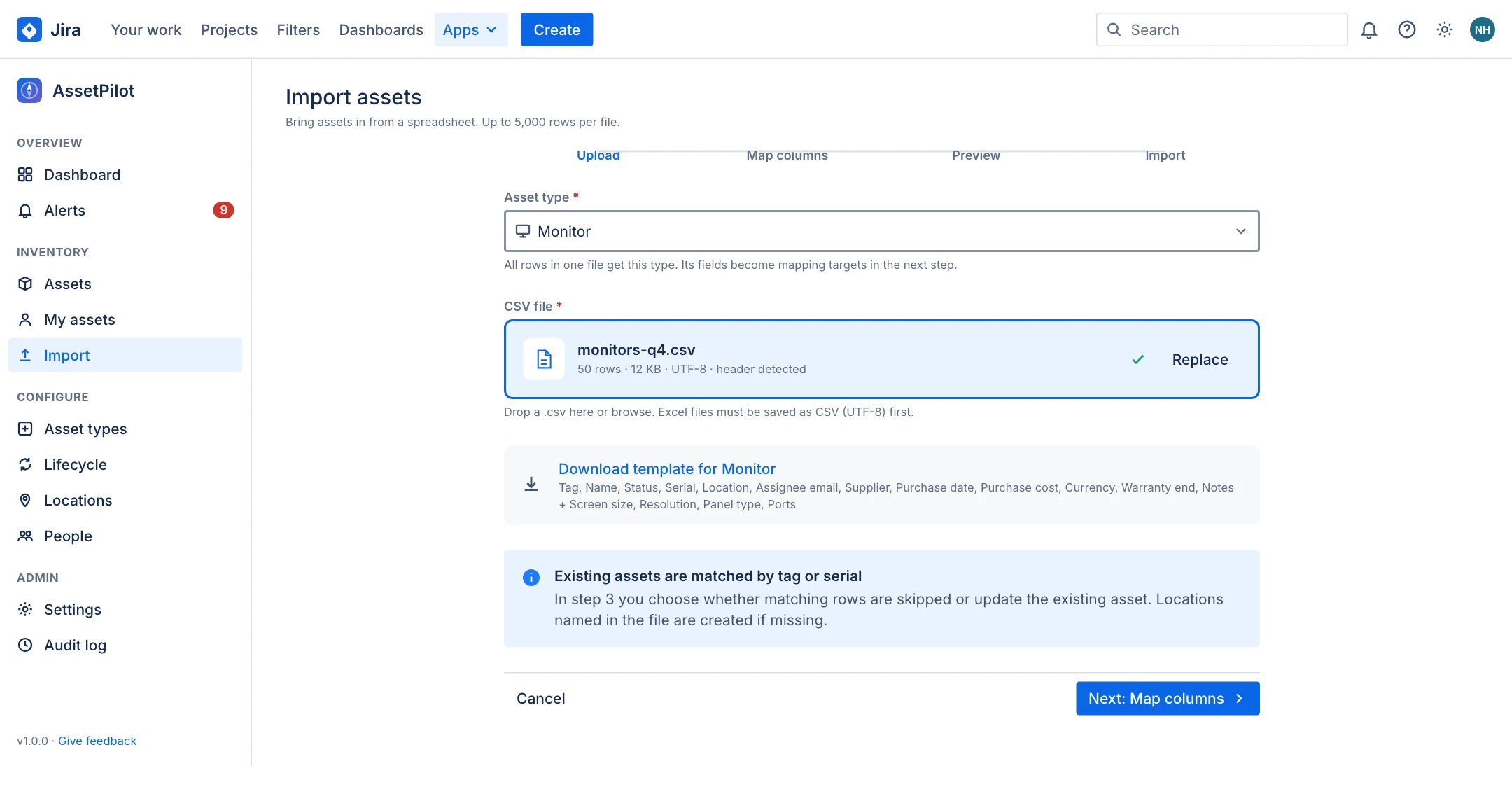This screenshot has height=808, width=1512.
Task: Cancel the import
Action: point(540,698)
